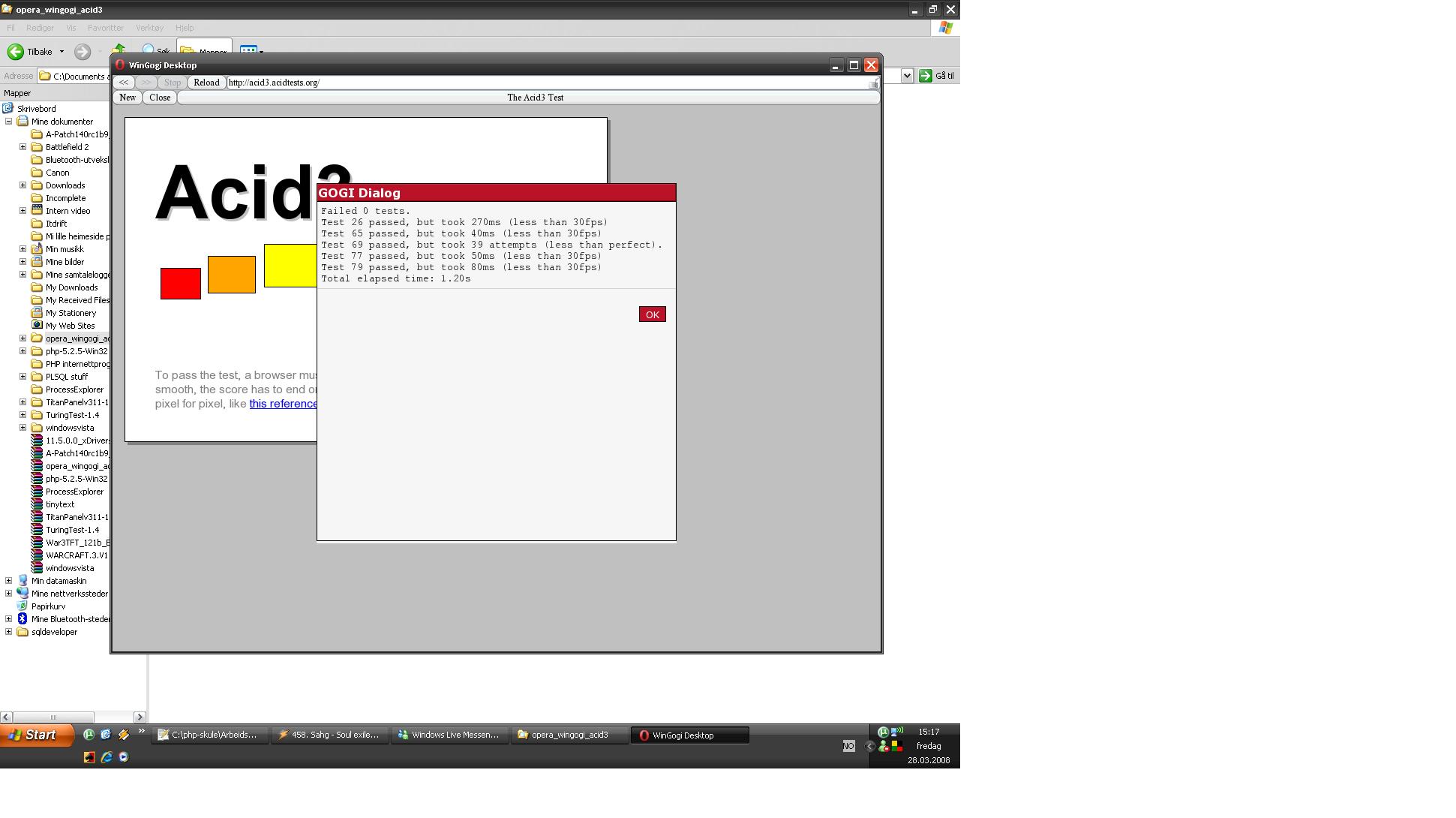
Task: Select the Papirkurv recycle bin icon
Action: tap(23, 606)
